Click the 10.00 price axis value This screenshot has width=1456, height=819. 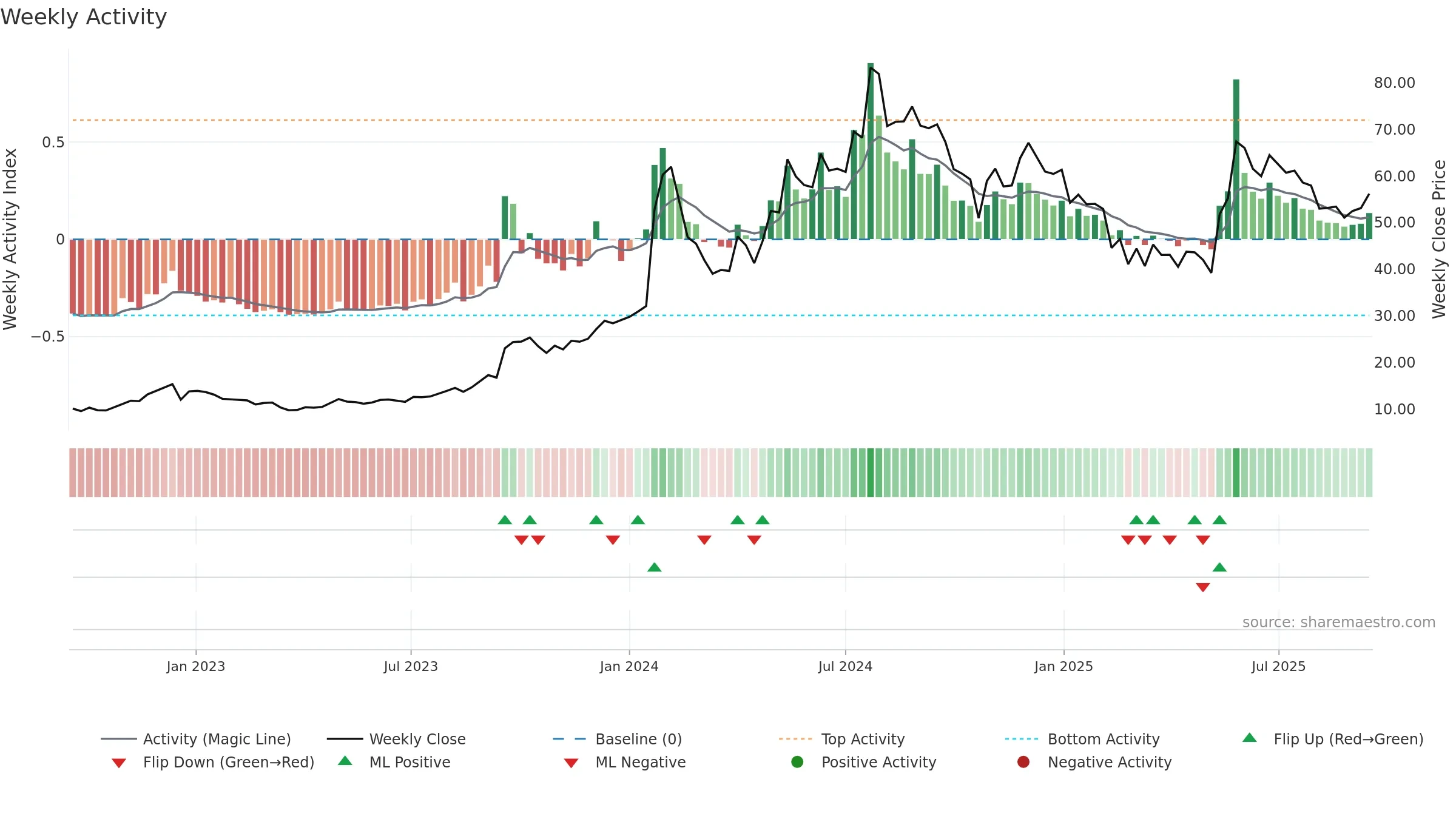tap(1395, 409)
